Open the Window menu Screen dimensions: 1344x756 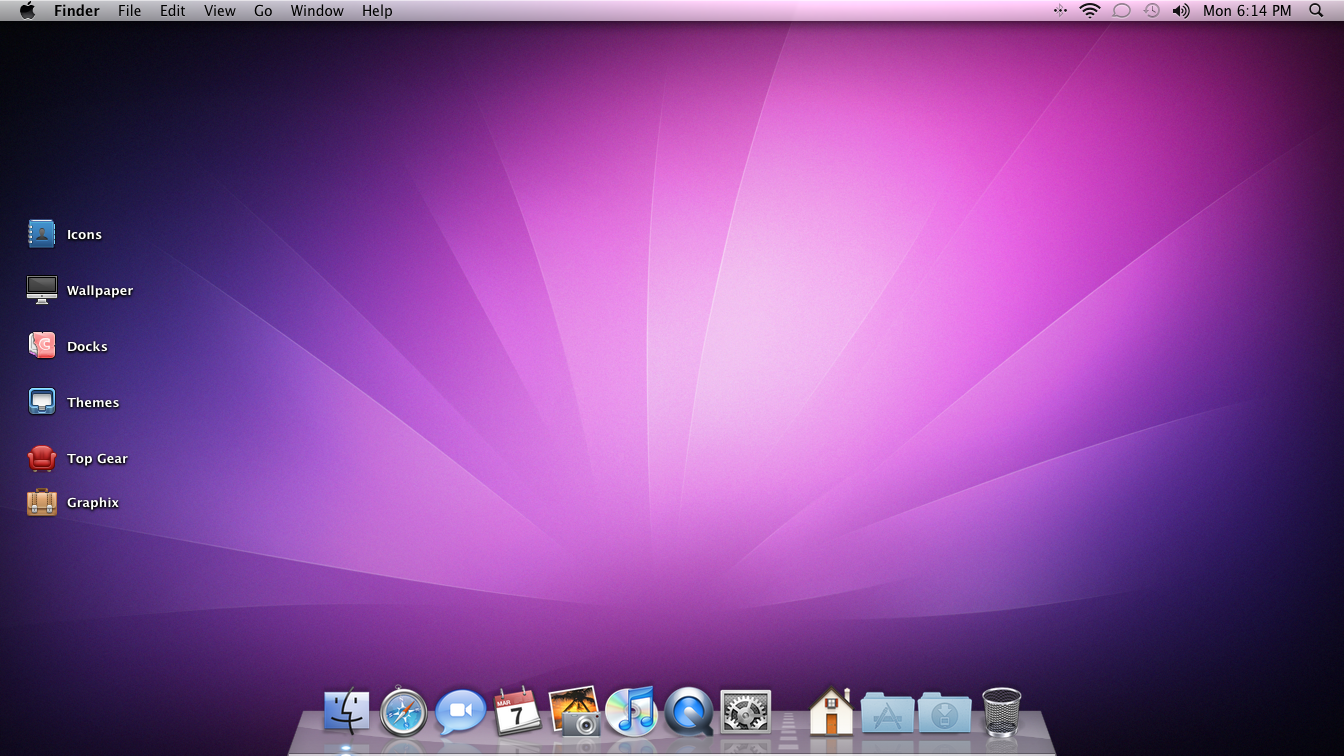(x=317, y=10)
